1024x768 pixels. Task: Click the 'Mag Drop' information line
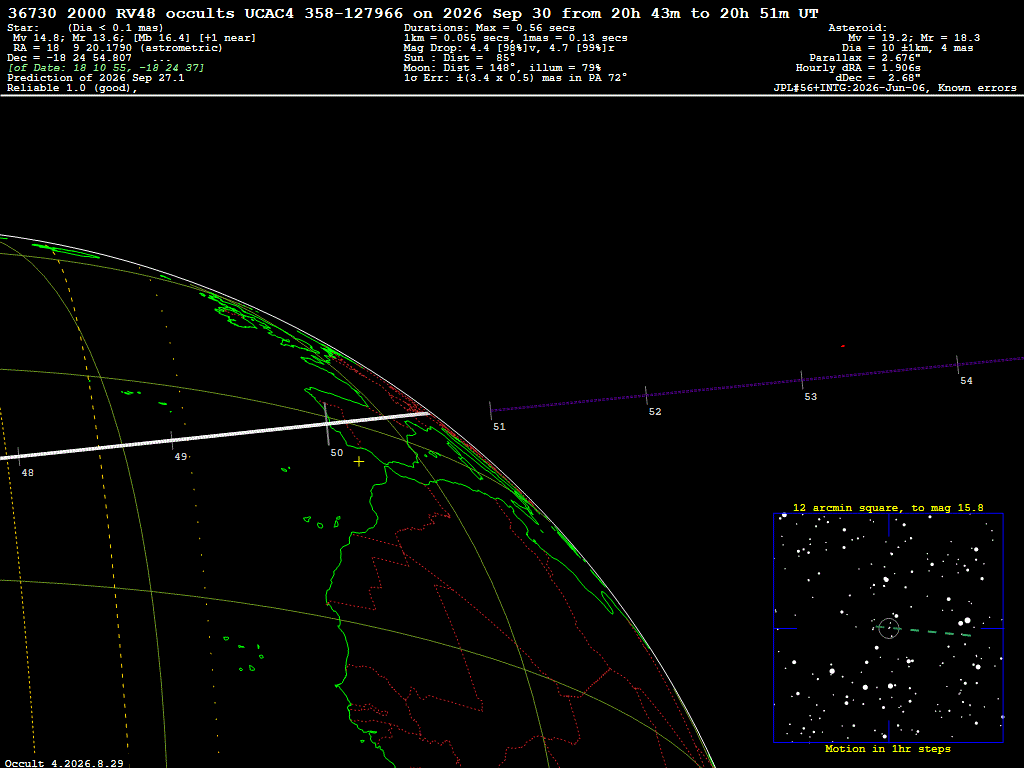[x=509, y=48]
